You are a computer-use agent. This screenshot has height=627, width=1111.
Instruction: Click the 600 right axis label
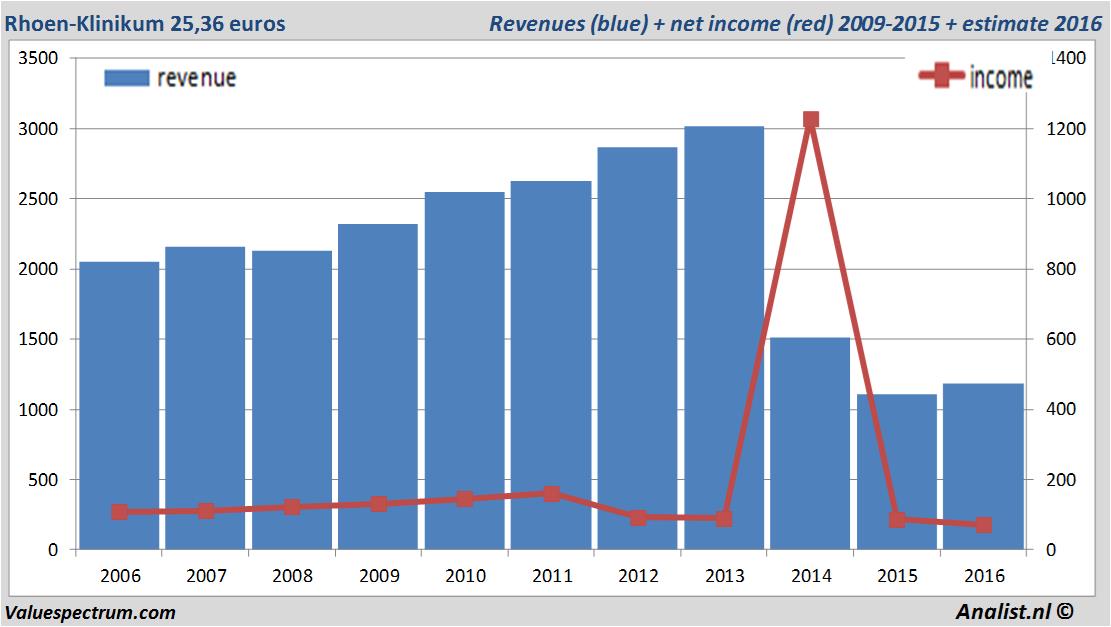1061,339
